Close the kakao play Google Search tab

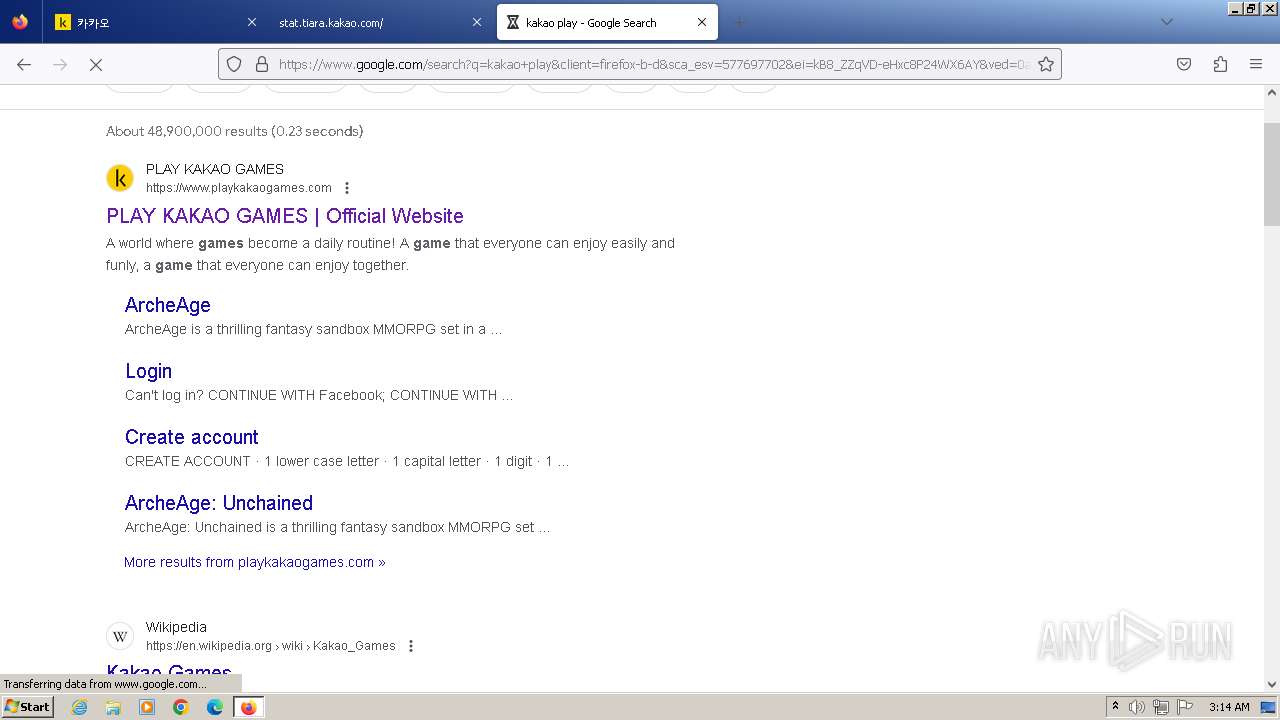pos(702,22)
